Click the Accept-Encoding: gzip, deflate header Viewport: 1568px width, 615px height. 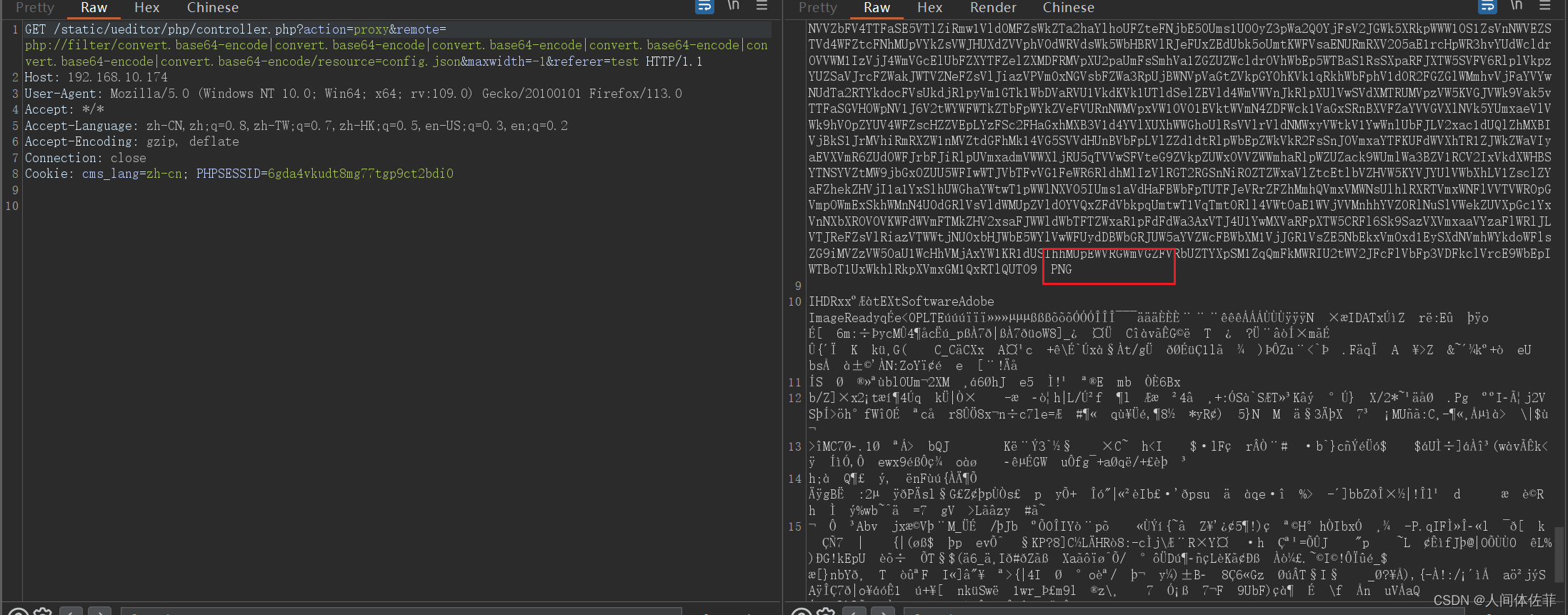click(132, 141)
